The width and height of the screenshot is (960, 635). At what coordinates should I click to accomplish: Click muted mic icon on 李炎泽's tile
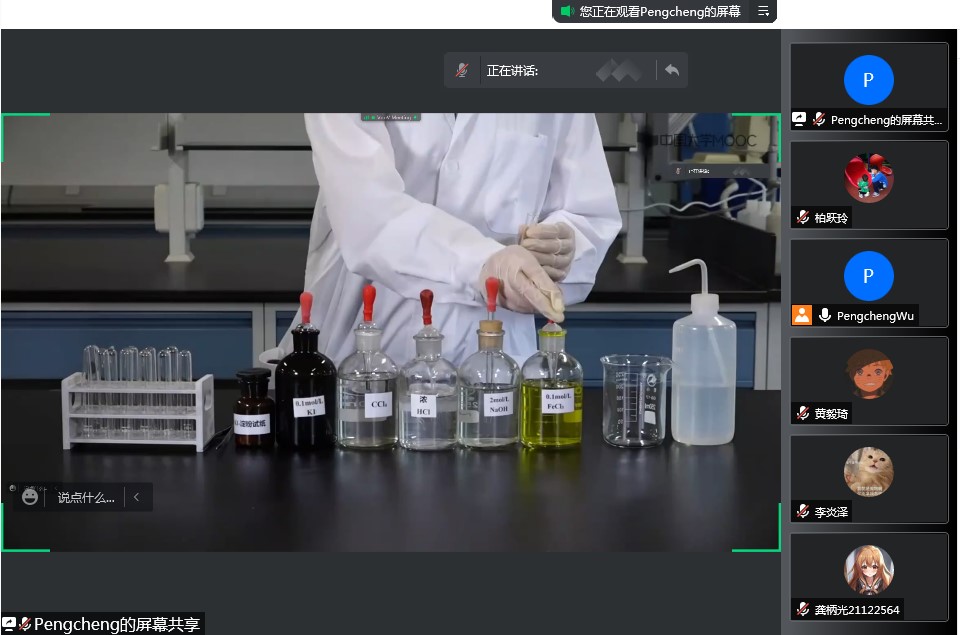click(x=803, y=511)
